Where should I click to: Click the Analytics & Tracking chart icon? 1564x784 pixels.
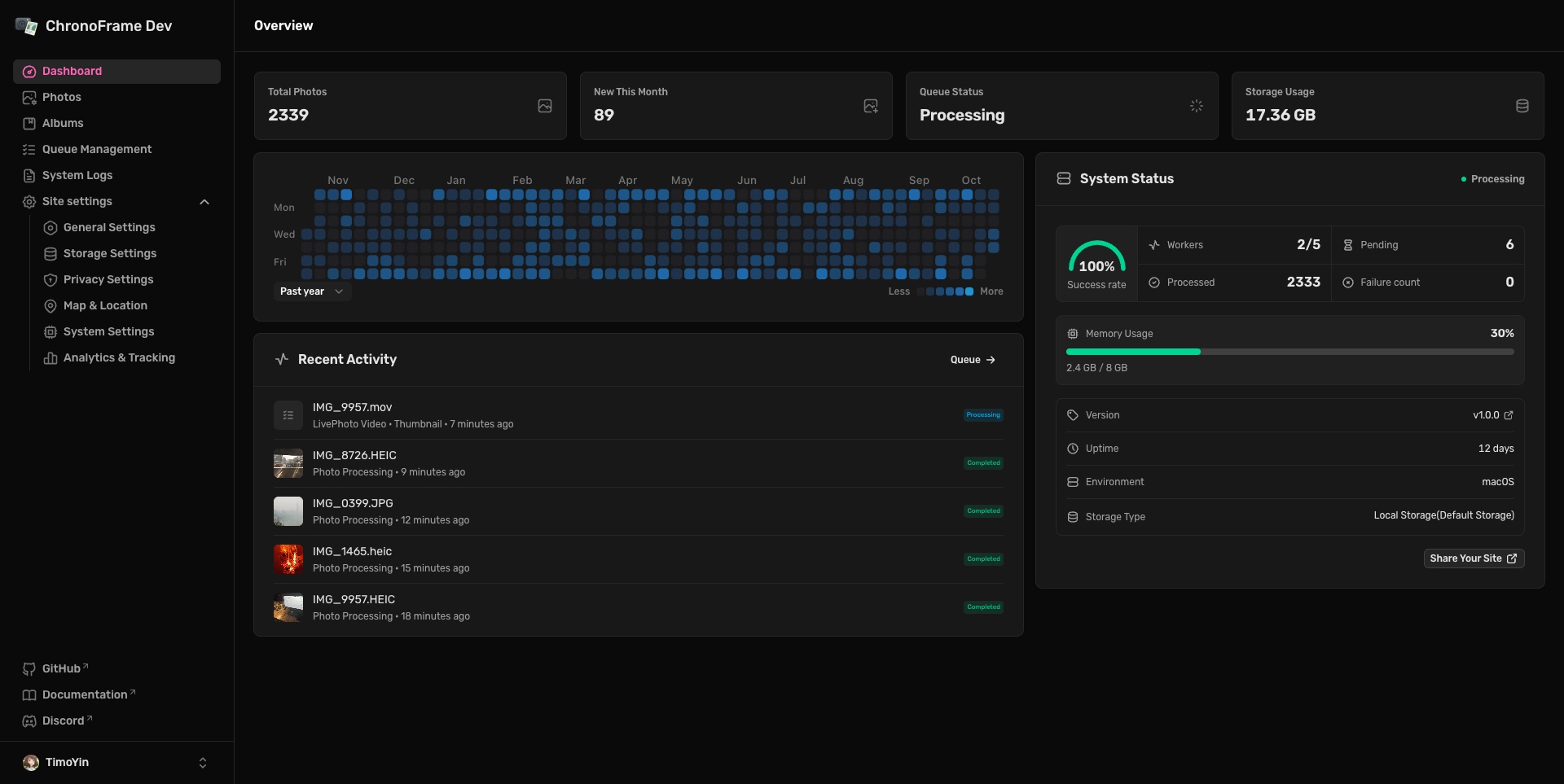pyautogui.click(x=51, y=358)
